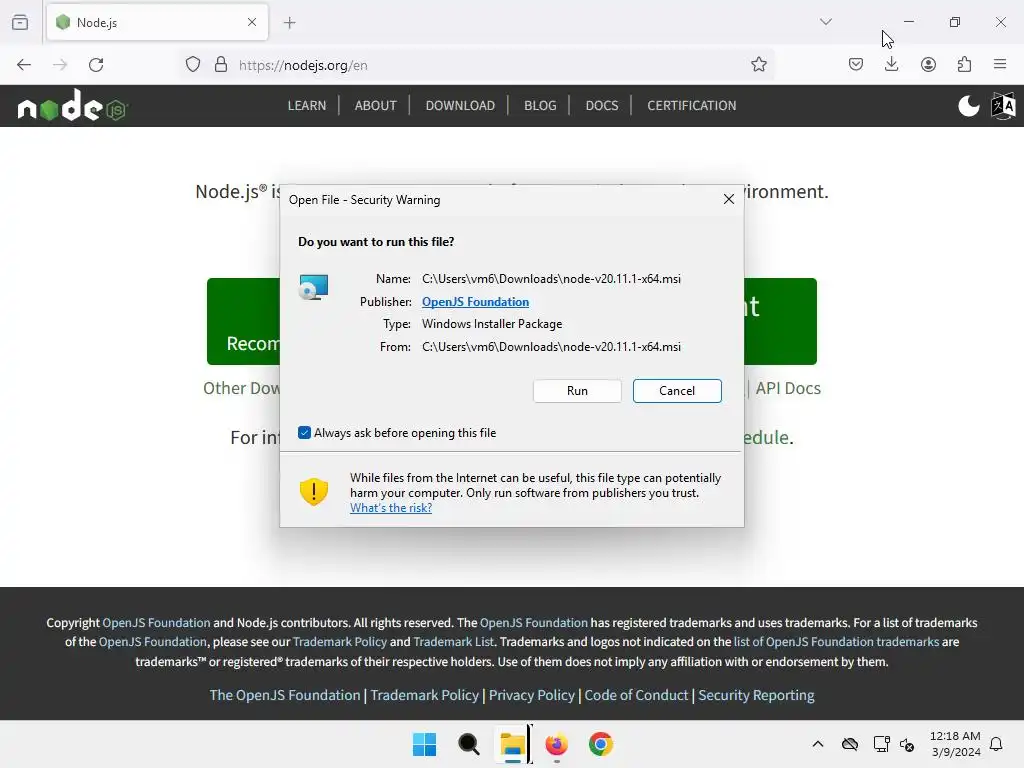Open a new tab with plus button
This screenshot has height=768, width=1024.
coord(289,23)
